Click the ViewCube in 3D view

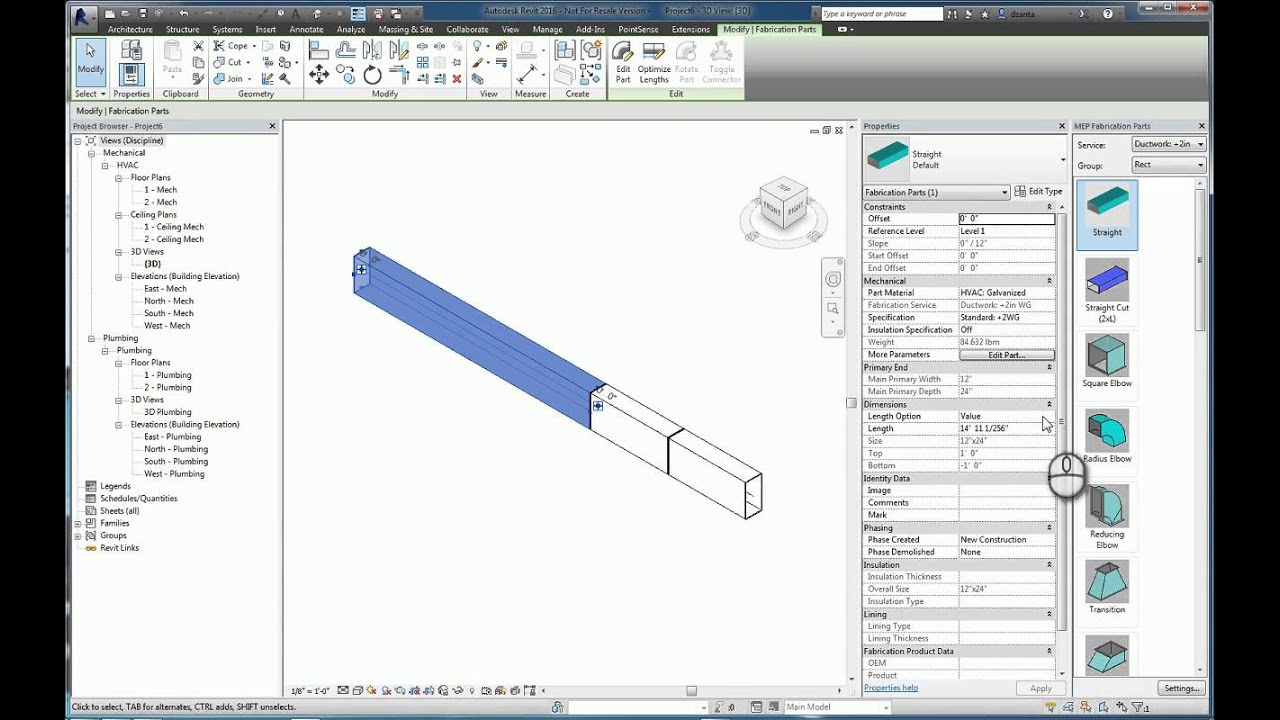[x=784, y=203]
